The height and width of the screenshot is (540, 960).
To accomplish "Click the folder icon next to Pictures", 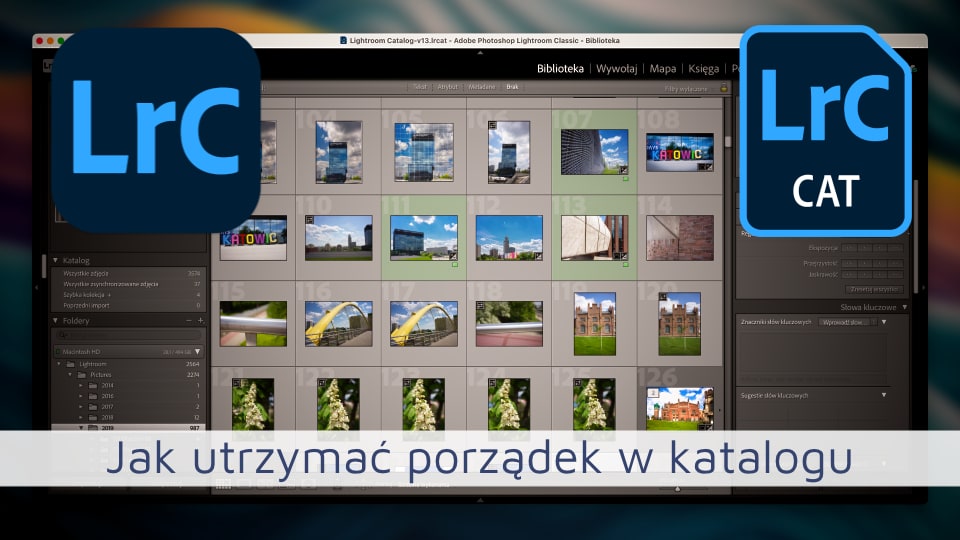I will 82,375.
